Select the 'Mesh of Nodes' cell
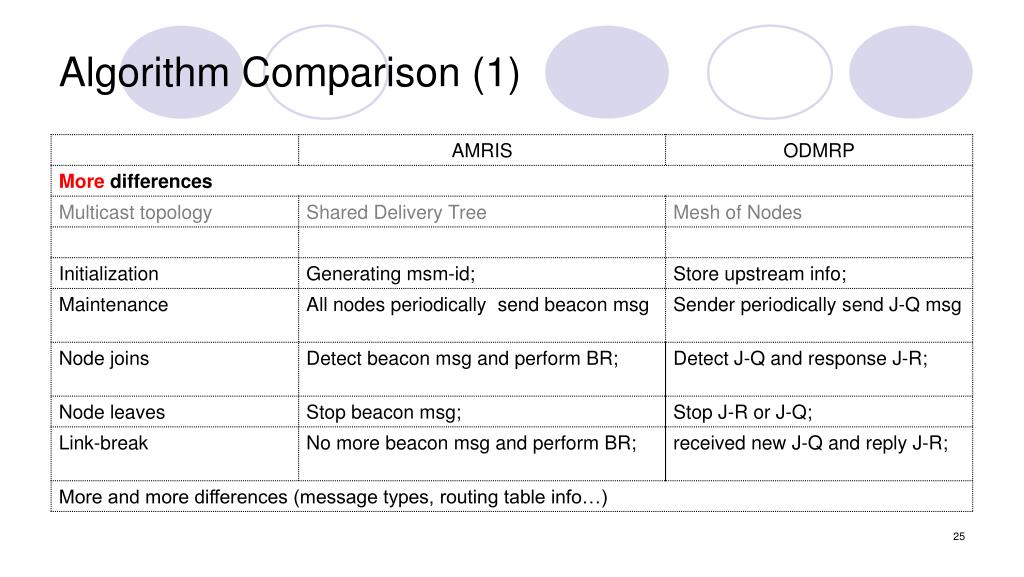This screenshot has height=577, width=1024. tap(737, 212)
